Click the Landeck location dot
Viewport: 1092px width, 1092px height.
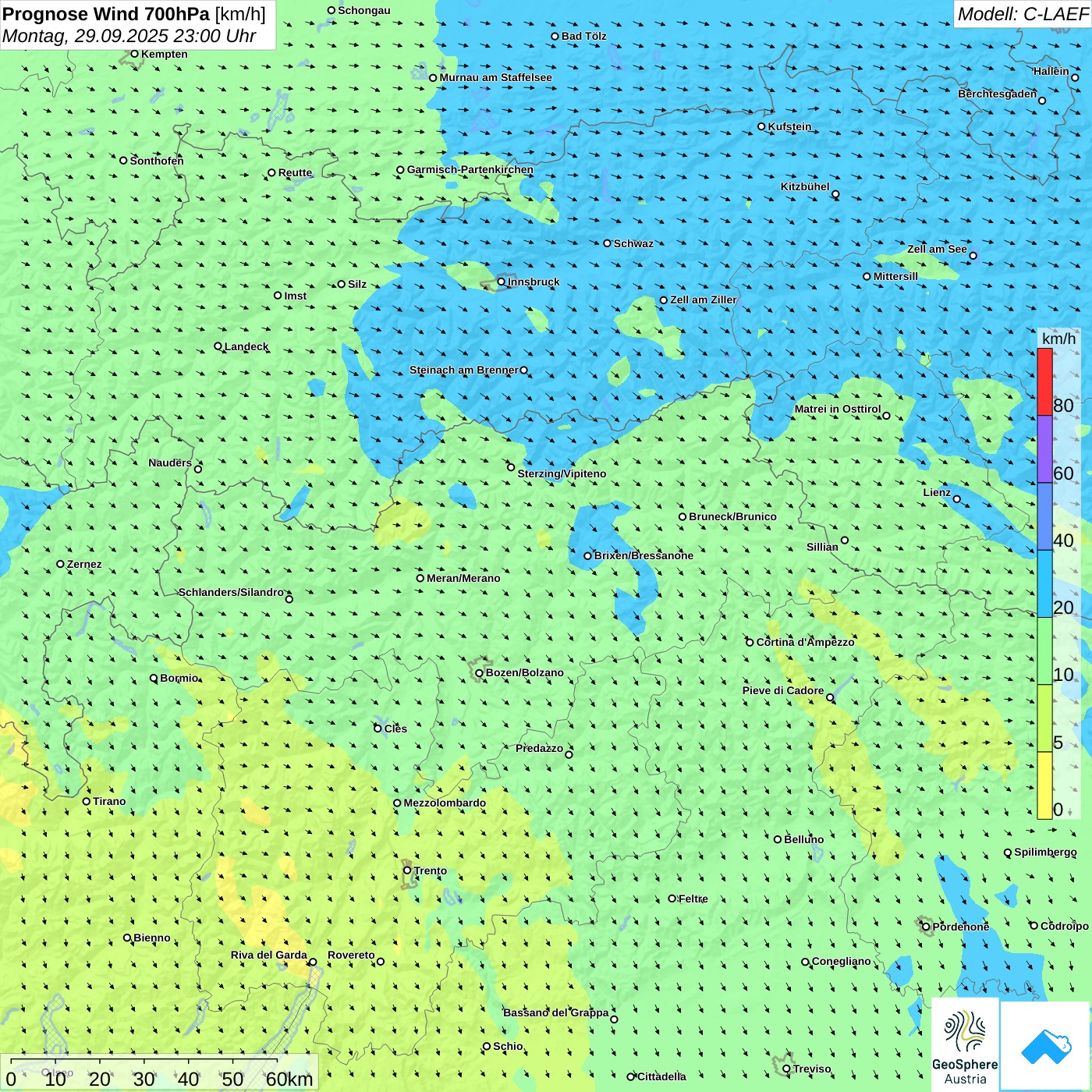(218, 346)
